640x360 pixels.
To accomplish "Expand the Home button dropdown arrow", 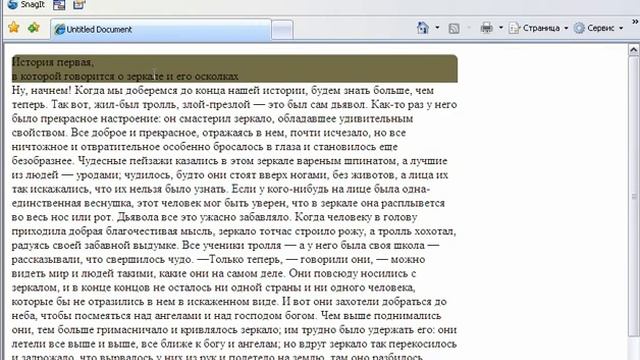I will (437, 28).
